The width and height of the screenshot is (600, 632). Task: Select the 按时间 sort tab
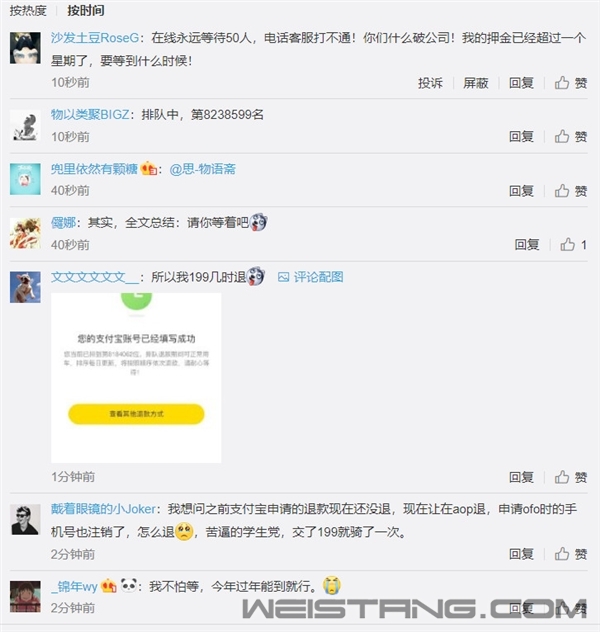[86, 10]
